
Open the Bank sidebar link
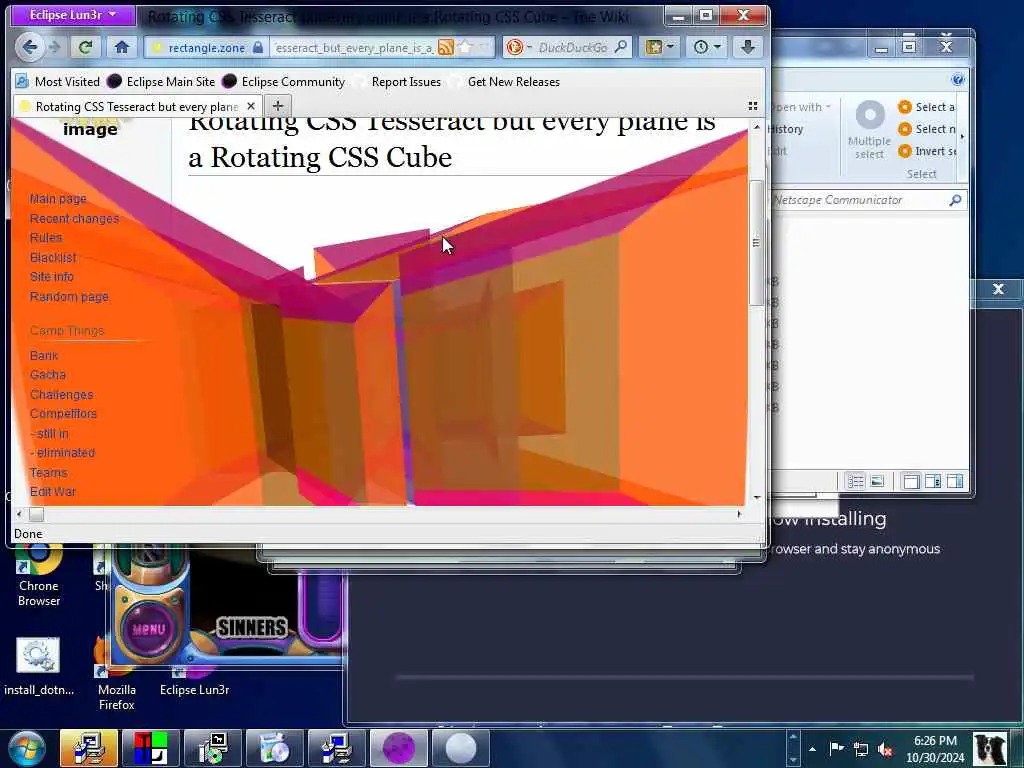point(44,355)
